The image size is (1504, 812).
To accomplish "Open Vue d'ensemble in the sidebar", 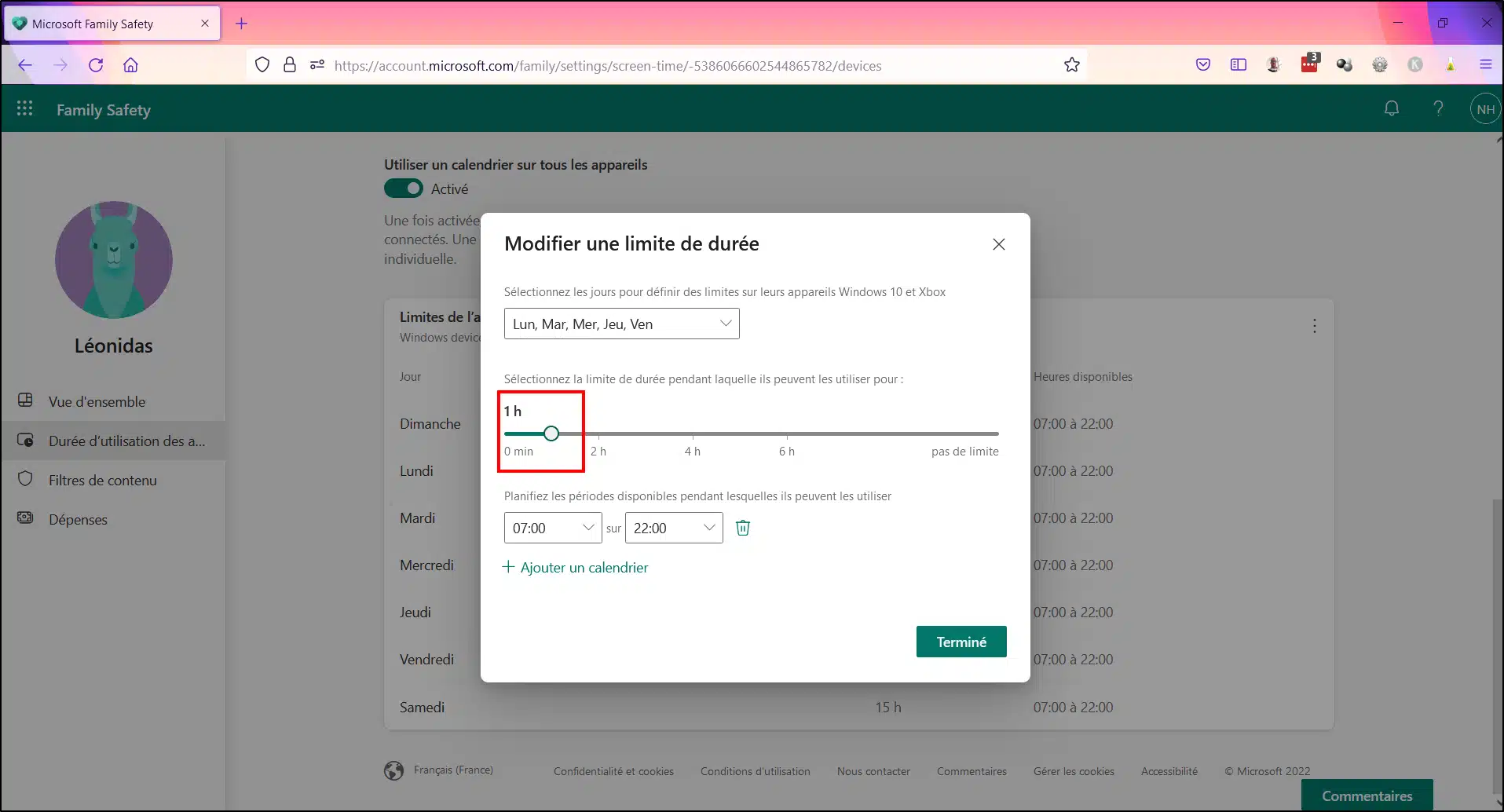I will pos(113,401).
